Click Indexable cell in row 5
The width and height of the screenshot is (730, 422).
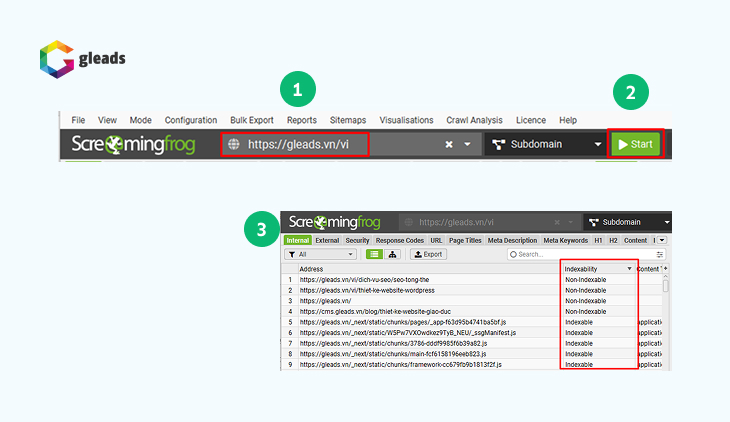pos(579,322)
